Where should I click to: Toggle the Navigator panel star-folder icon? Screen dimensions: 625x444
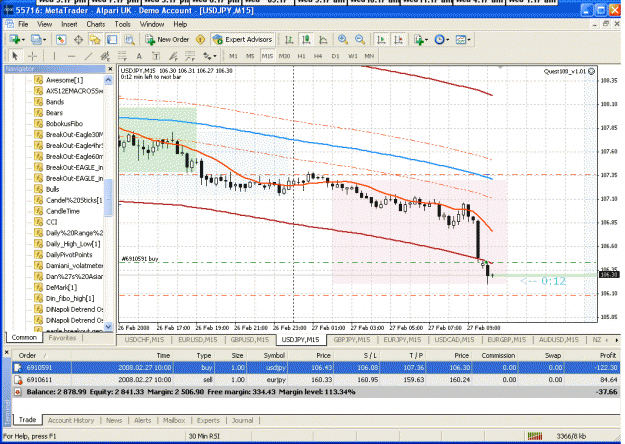coord(95,39)
